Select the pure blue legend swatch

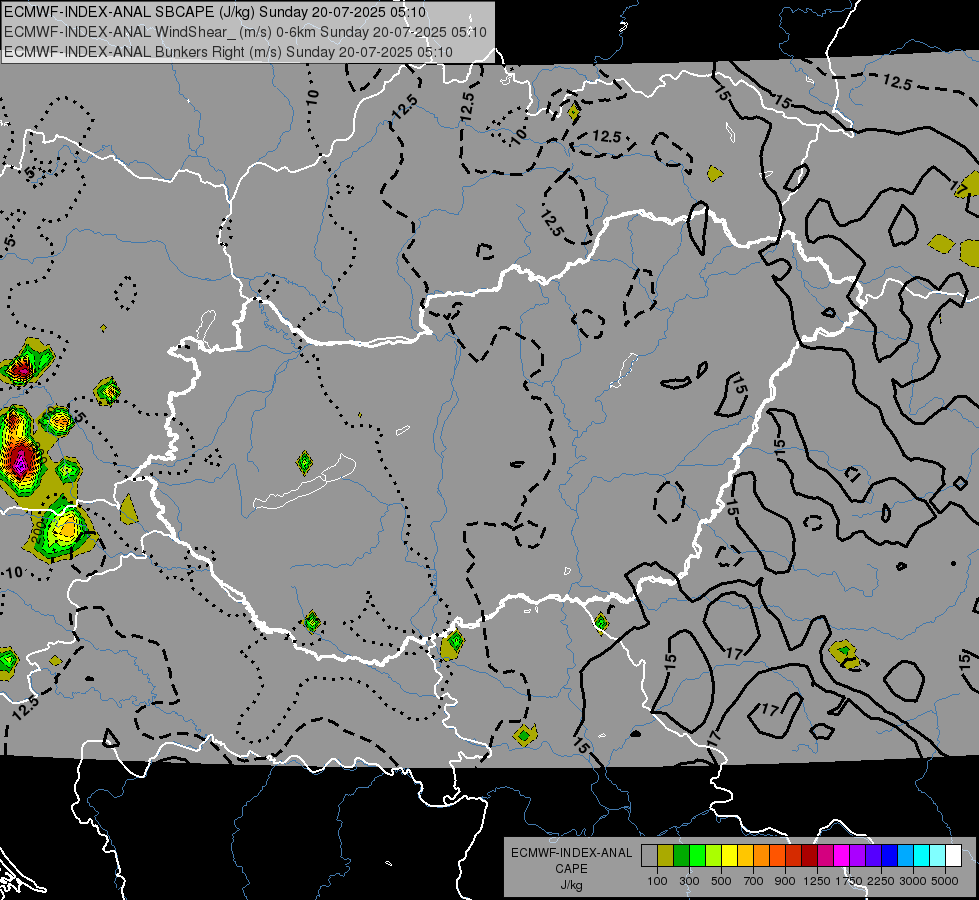(890, 856)
